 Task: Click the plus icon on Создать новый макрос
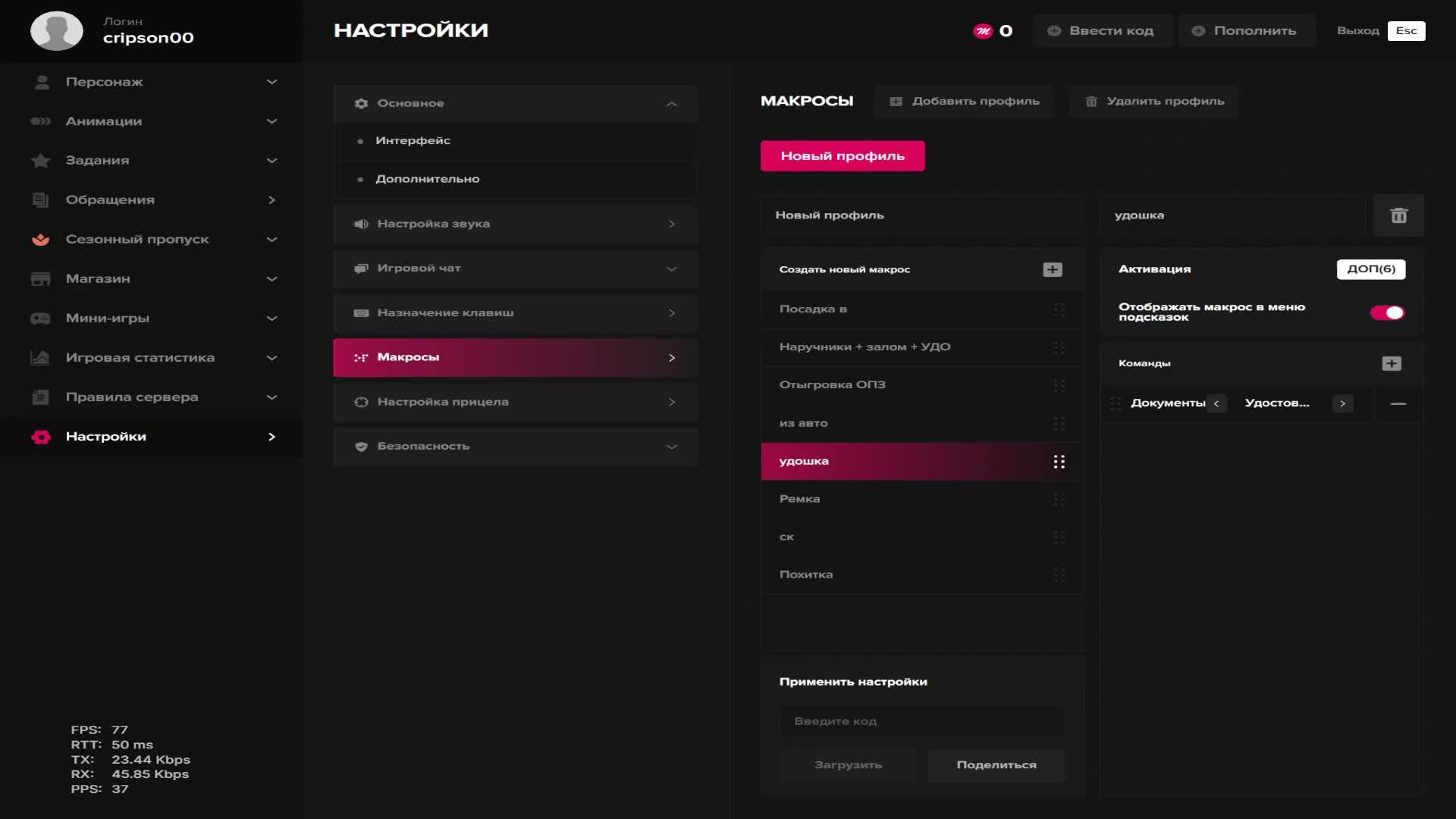click(x=1052, y=269)
